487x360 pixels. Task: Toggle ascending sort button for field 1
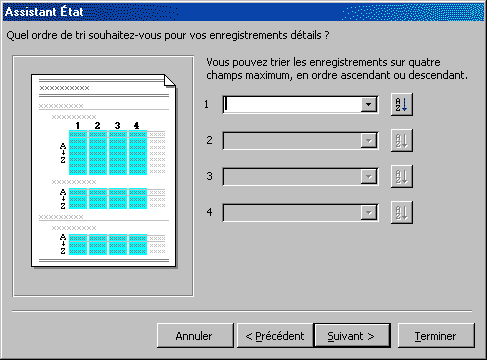[x=402, y=105]
